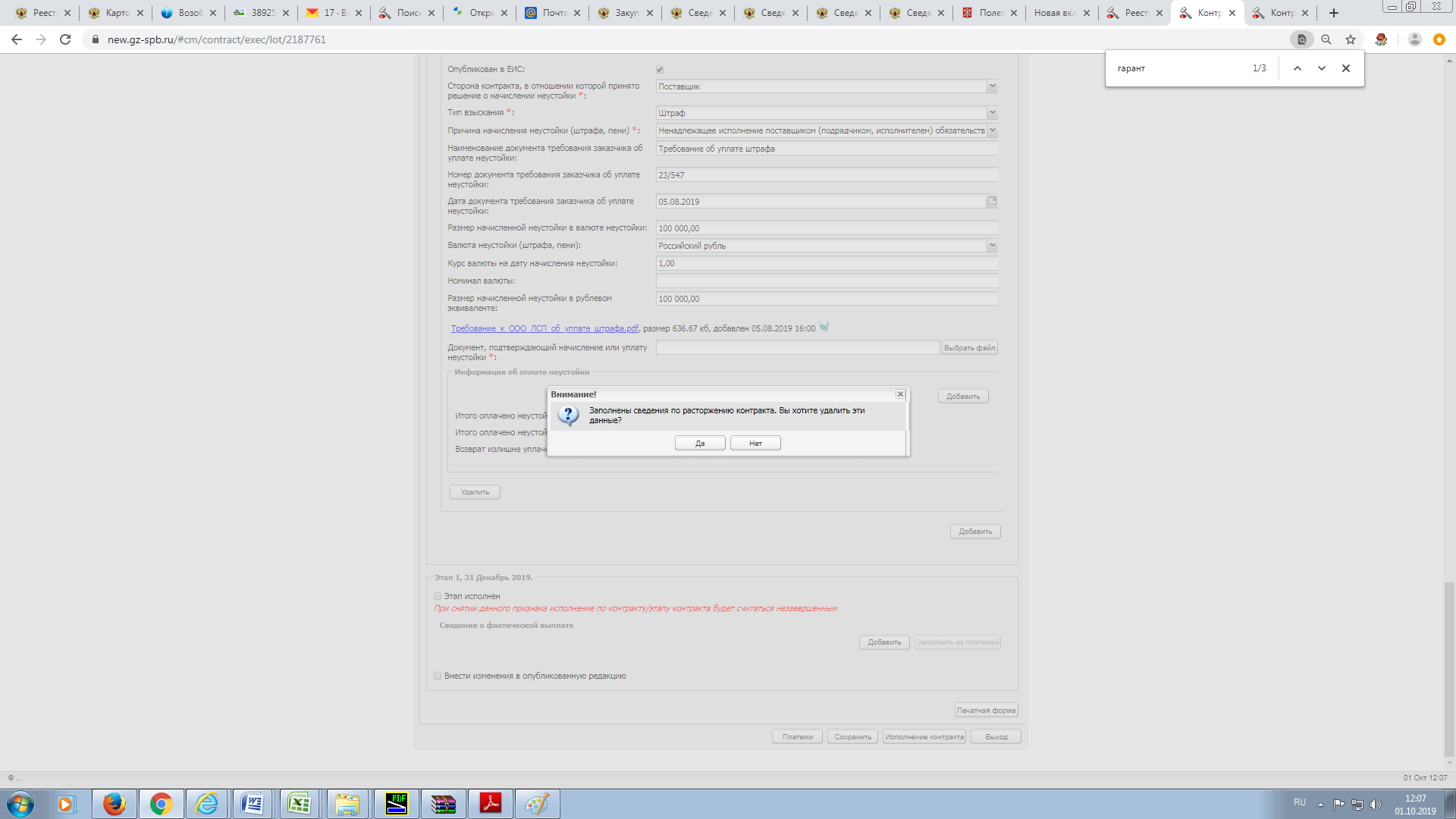Click the icon next to the attached pdf file
The image size is (1456, 819).
824,328
